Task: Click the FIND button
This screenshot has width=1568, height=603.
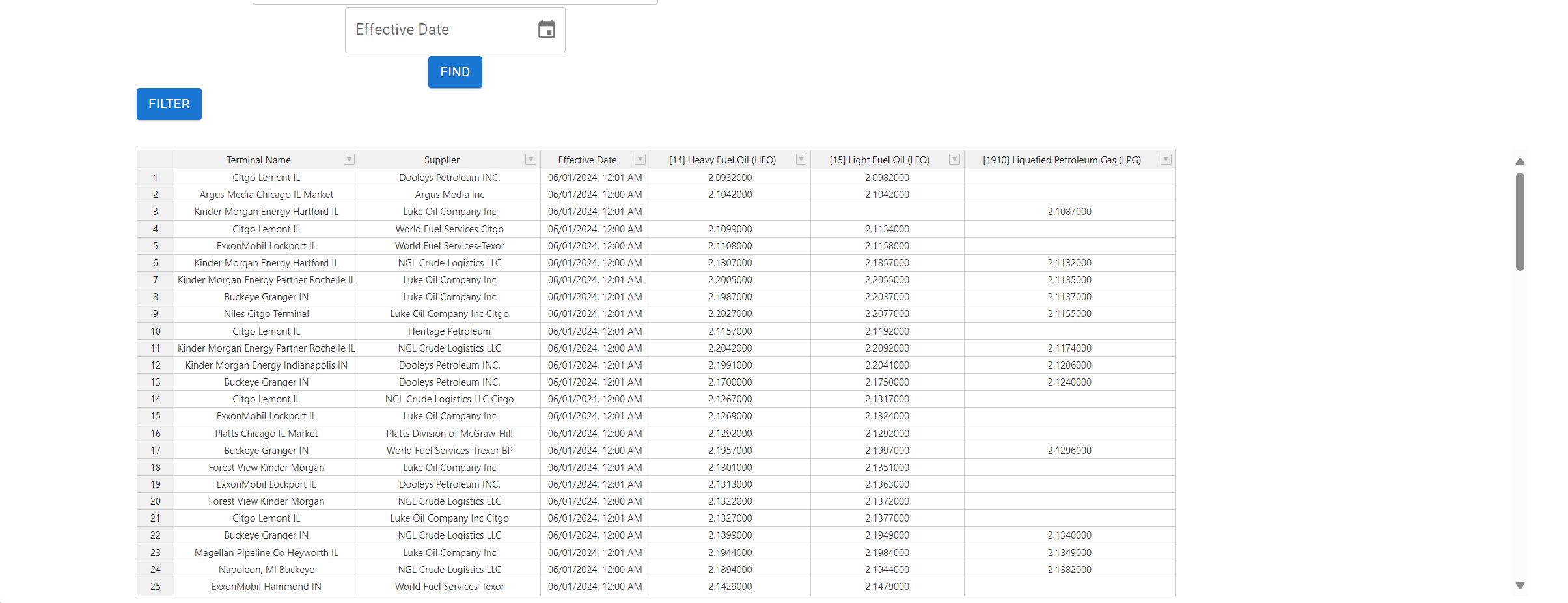Action: tap(455, 72)
